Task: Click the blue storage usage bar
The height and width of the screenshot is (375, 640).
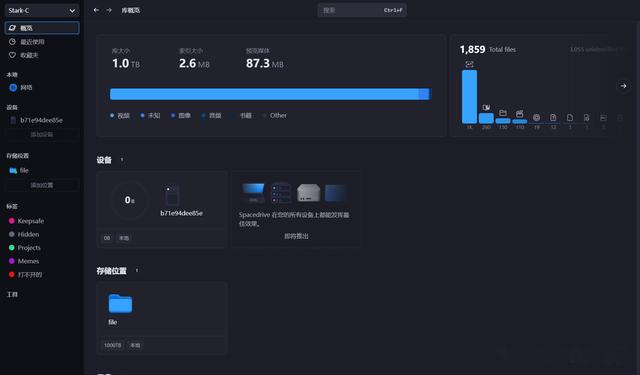Action: pyautogui.click(x=270, y=94)
